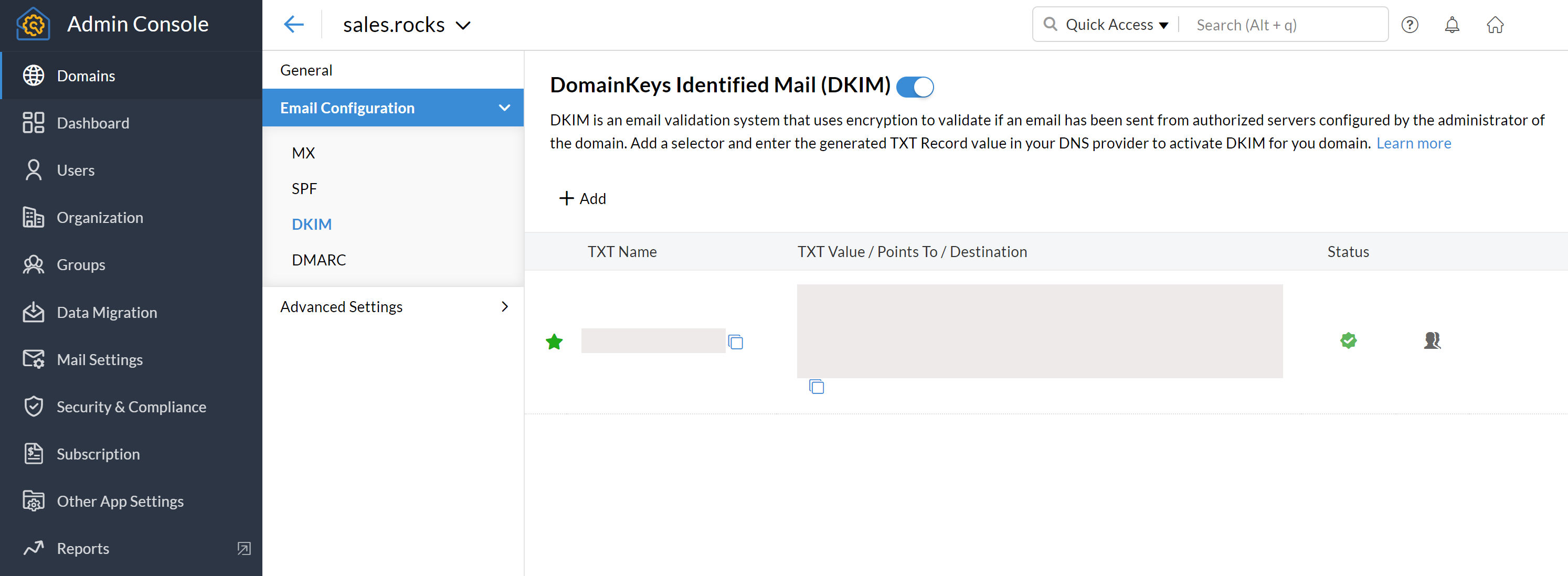Click the Search (Alt + q) field
Image resolution: width=1568 pixels, height=576 pixels.
1284,25
